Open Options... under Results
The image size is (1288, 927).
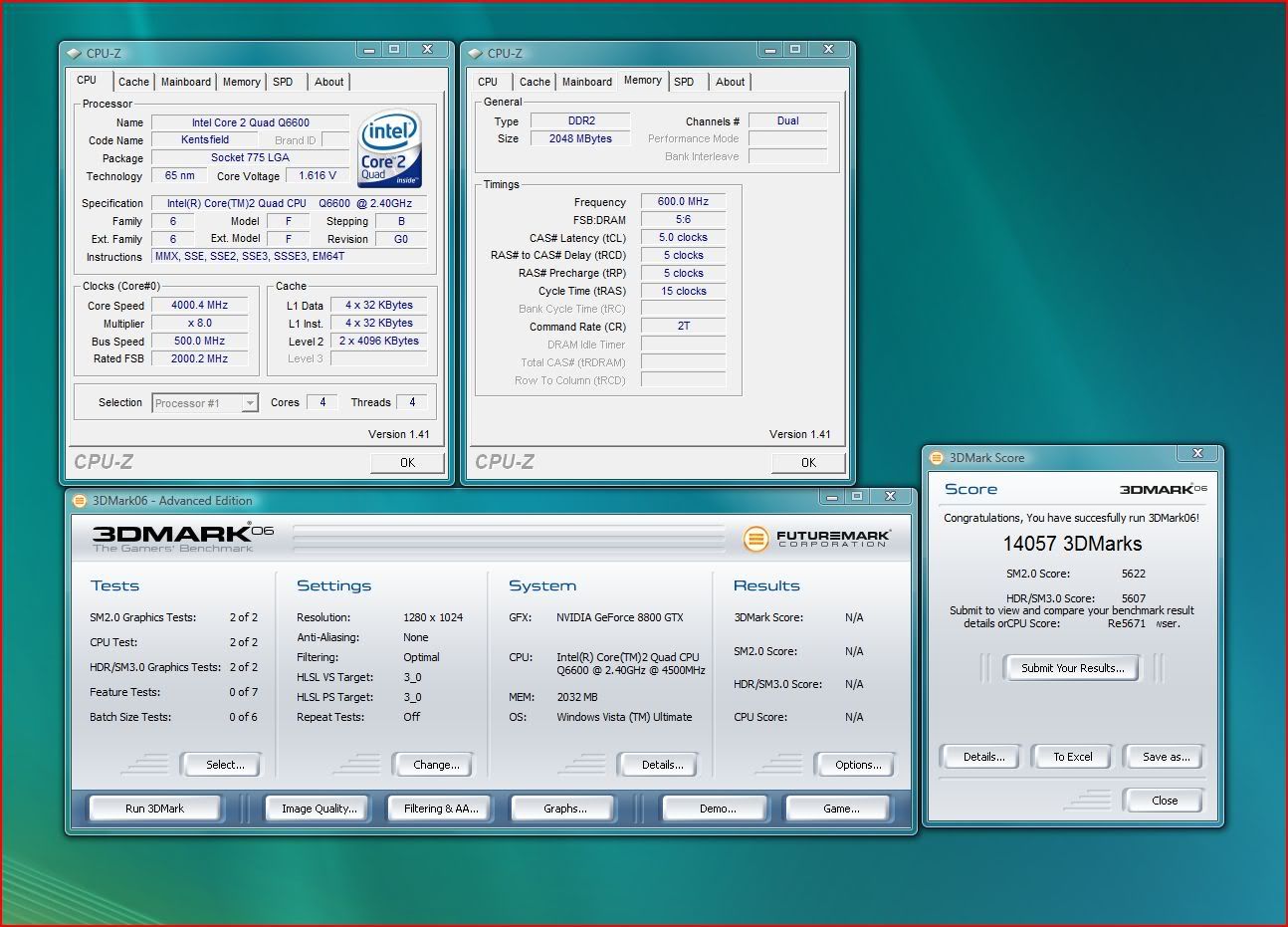854,765
